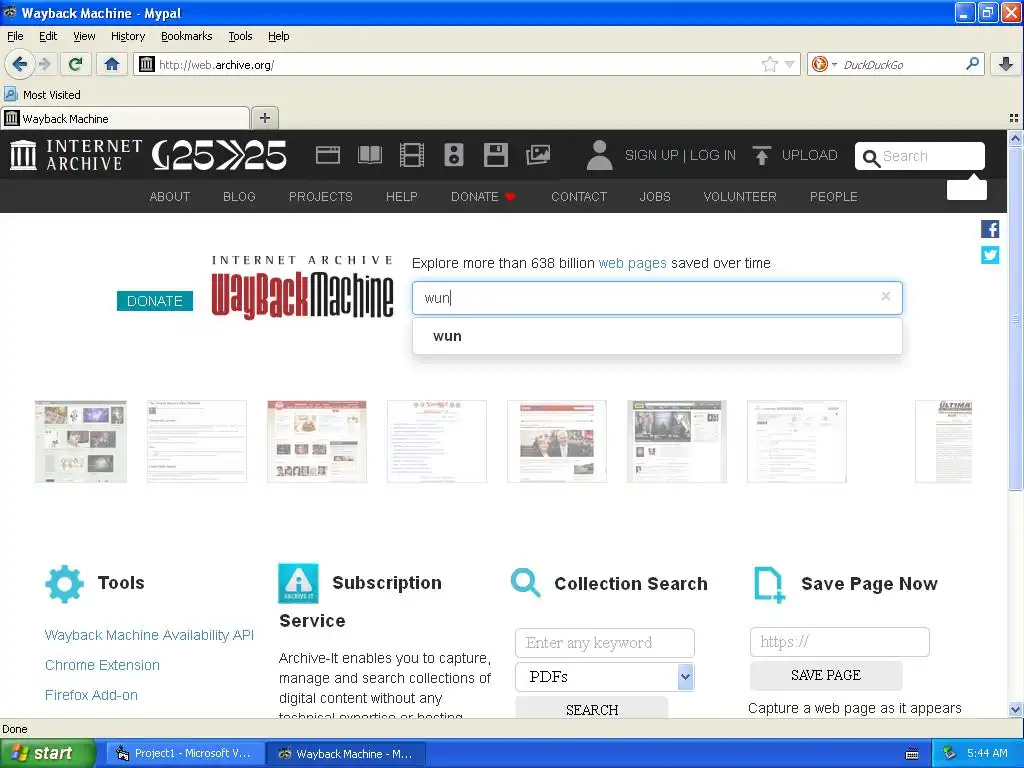
Task: Click the page scrollbar down arrow
Action: pos(1015,709)
